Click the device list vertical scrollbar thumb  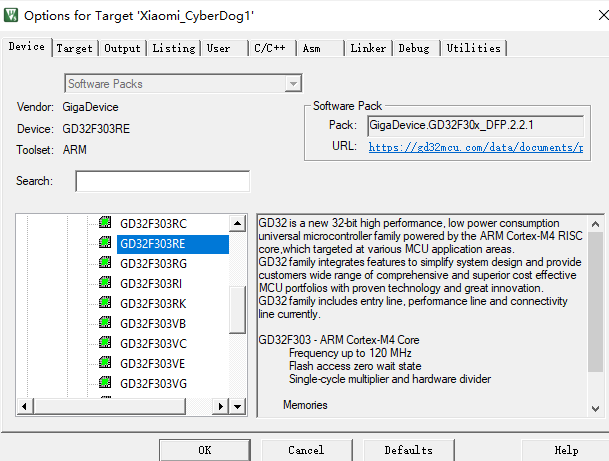237,310
